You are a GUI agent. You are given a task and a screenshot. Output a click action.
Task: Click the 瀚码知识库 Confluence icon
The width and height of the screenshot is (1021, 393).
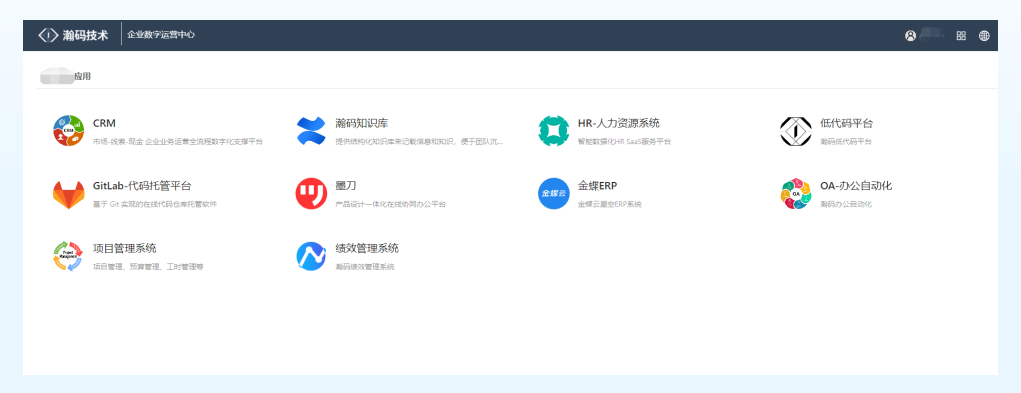click(x=311, y=131)
